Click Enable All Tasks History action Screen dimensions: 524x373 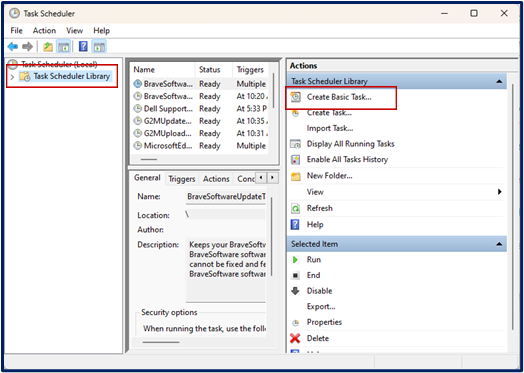pyautogui.click(x=347, y=160)
